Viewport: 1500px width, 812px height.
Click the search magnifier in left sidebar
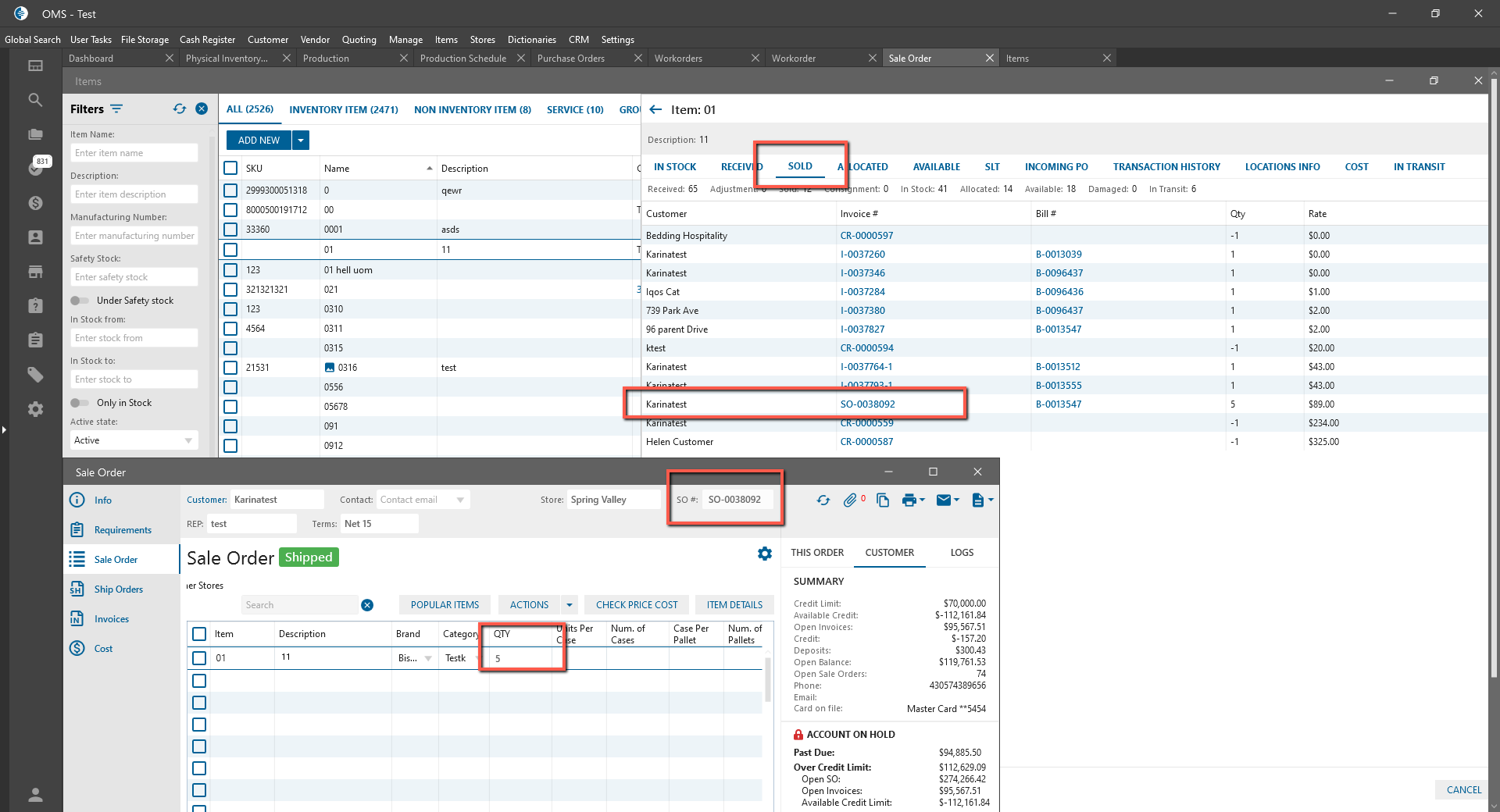(x=35, y=100)
